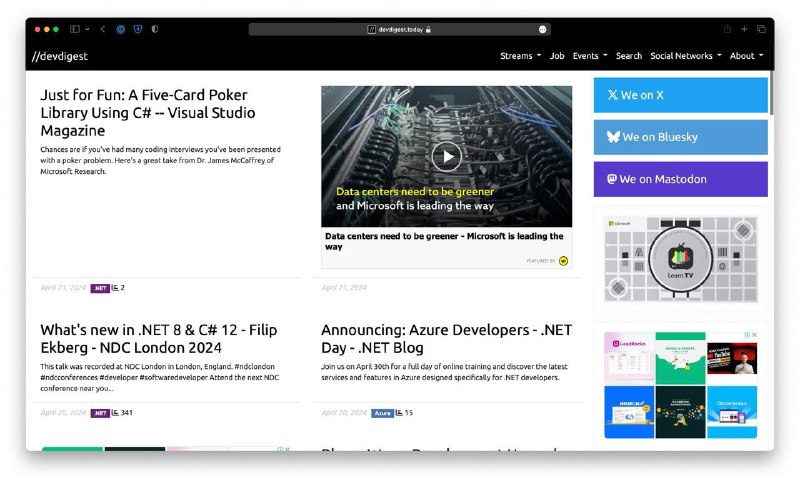Click the vote counter showing 2

[118, 288]
